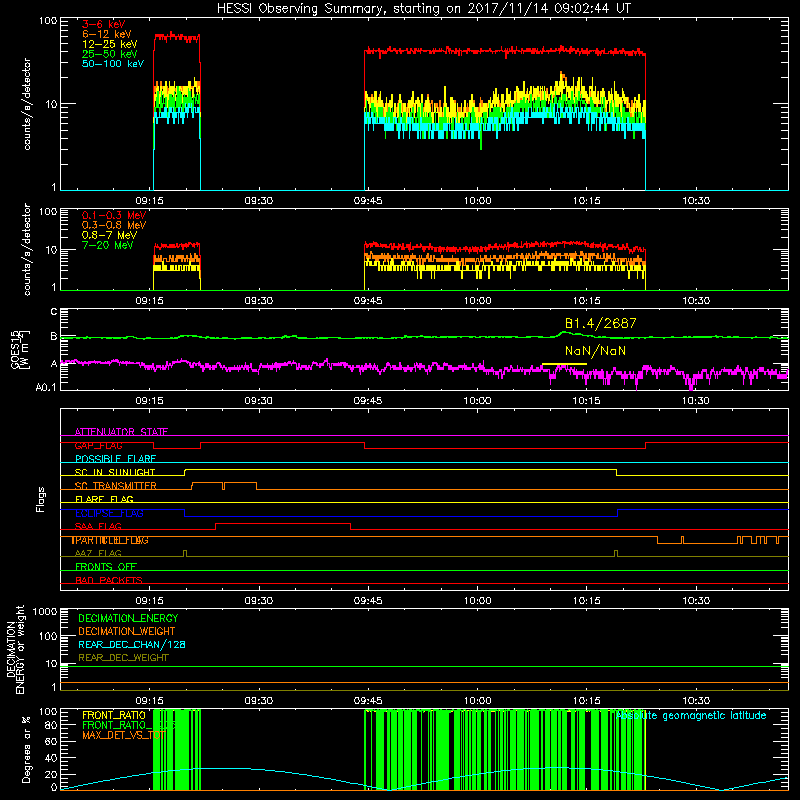
Task: Click the Flags vertical axis title
Action: [41, 499]
